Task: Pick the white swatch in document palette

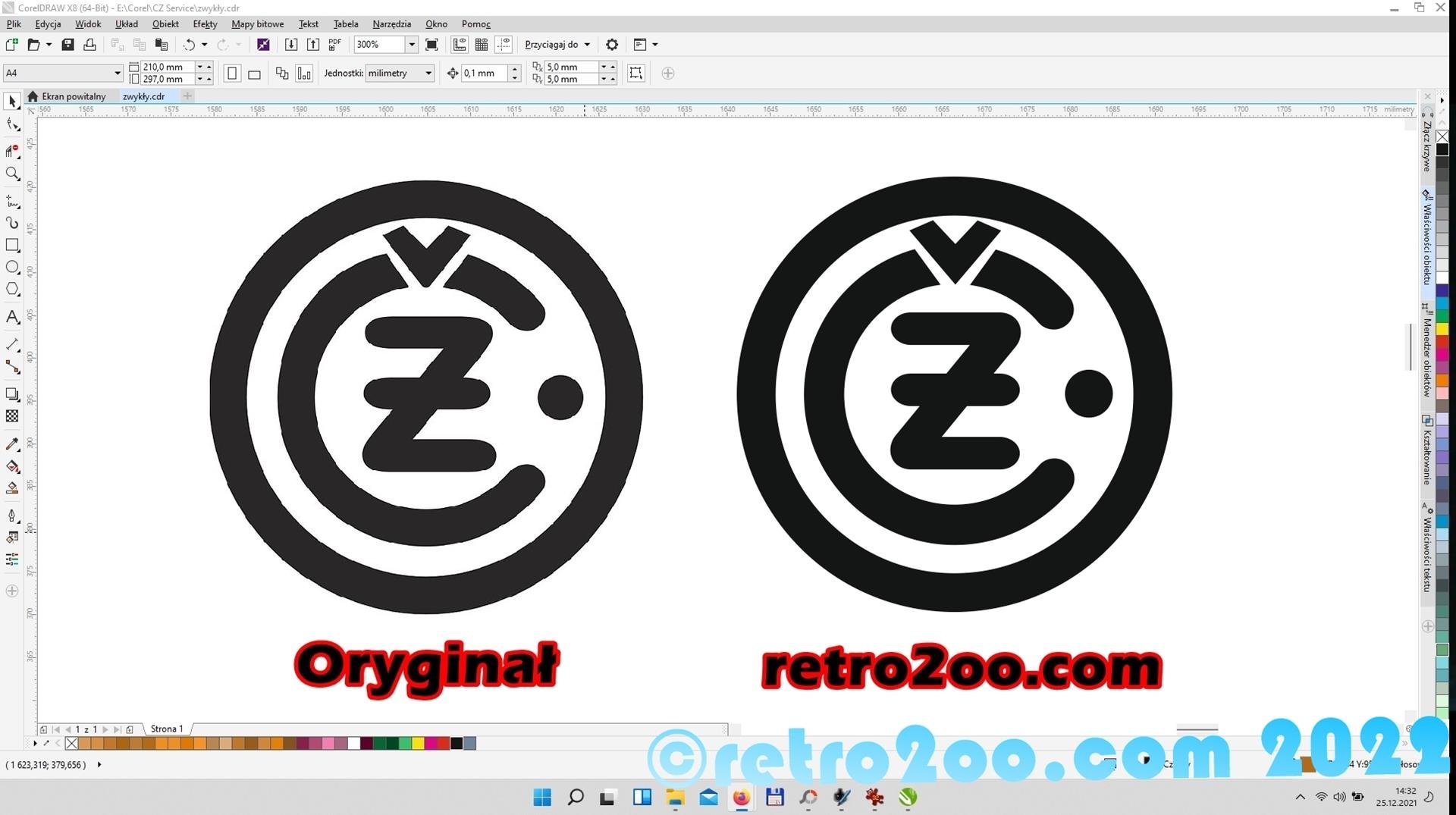Action: point(353,744)
